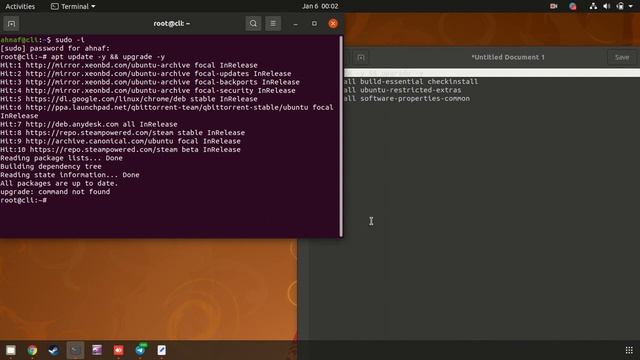
Task: Click the '*Untitled Document 1' window title
Action: (x=508, y=57)
